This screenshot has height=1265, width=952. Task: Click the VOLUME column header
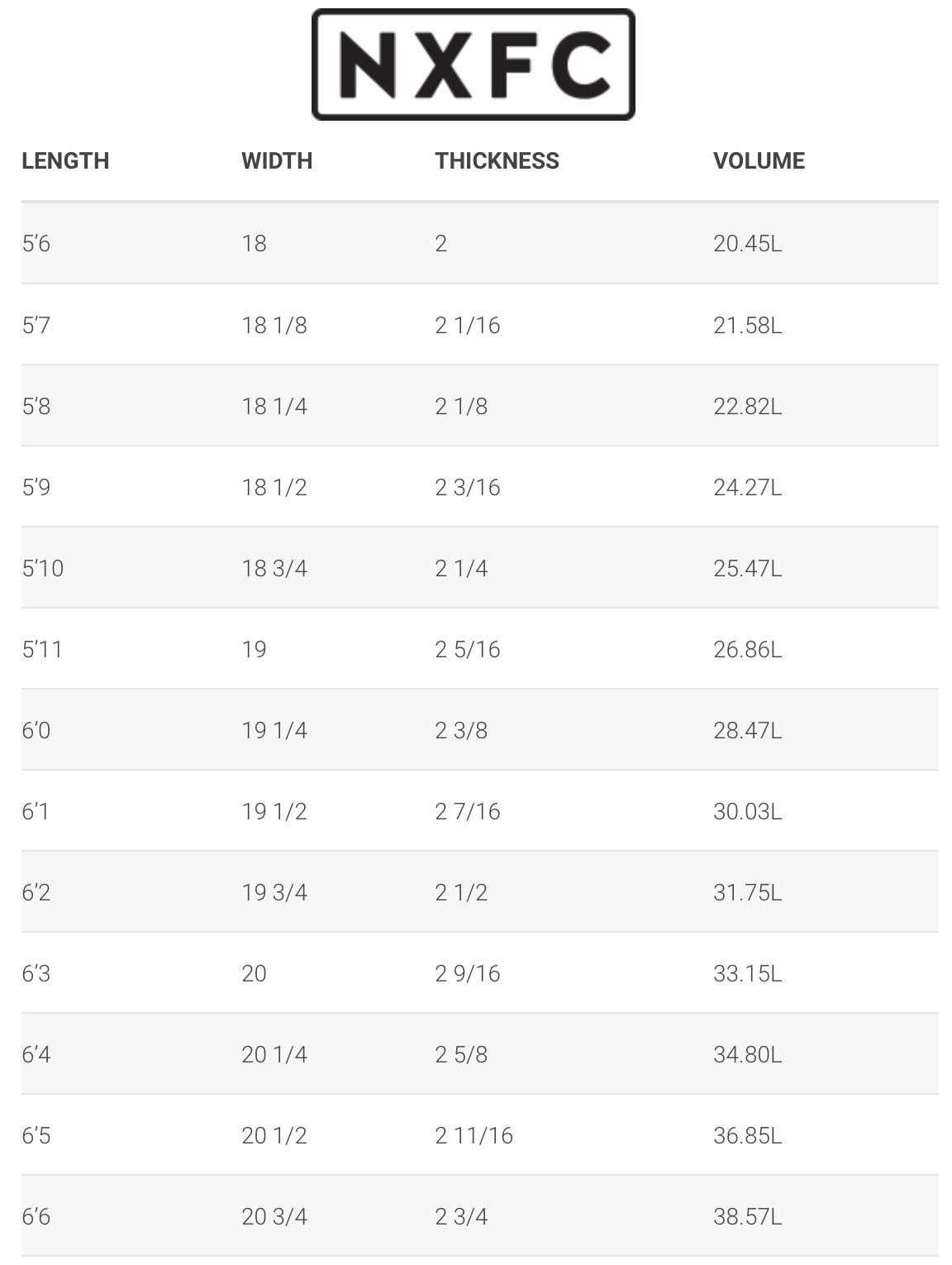759,160
